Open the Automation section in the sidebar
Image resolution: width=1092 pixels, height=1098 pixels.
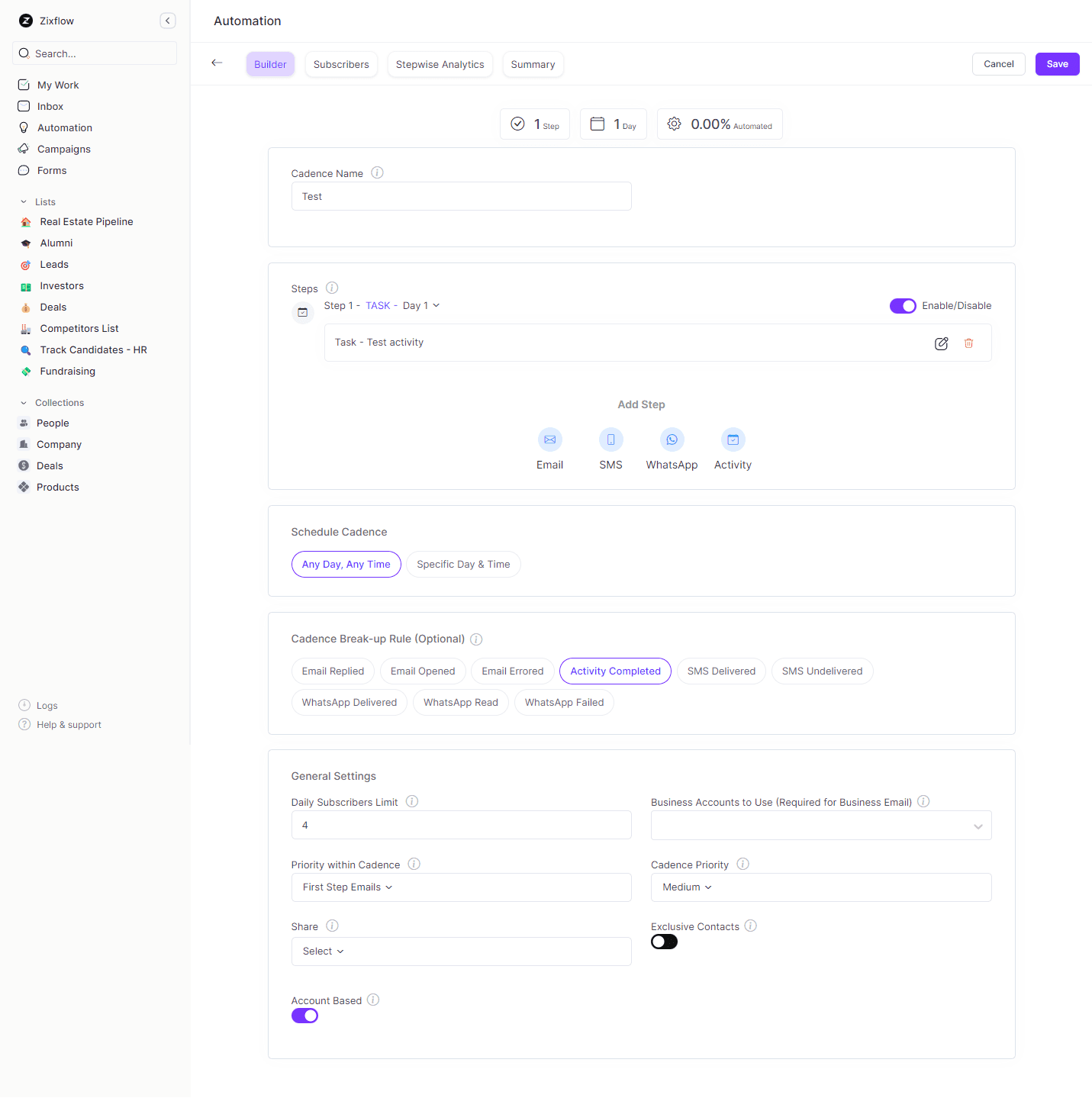[64, 127]
